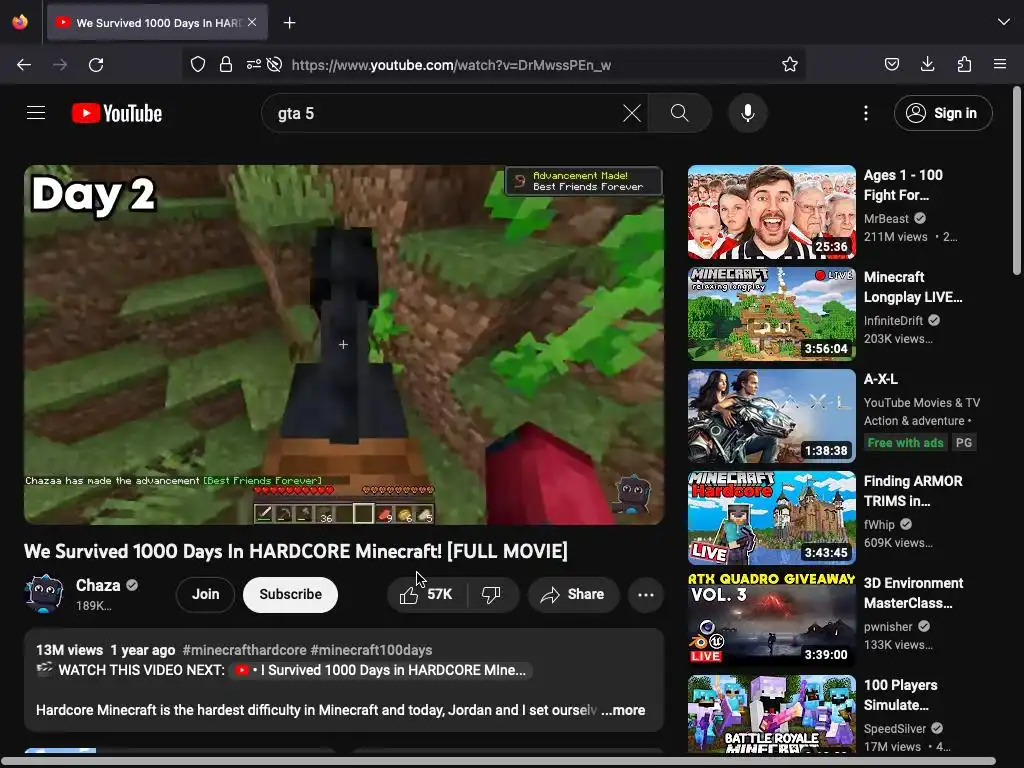This screenshot has height=768, width=1024.
Task: Open Finding ARMOR TRIMS thumbnail
Action: (771, 518)
